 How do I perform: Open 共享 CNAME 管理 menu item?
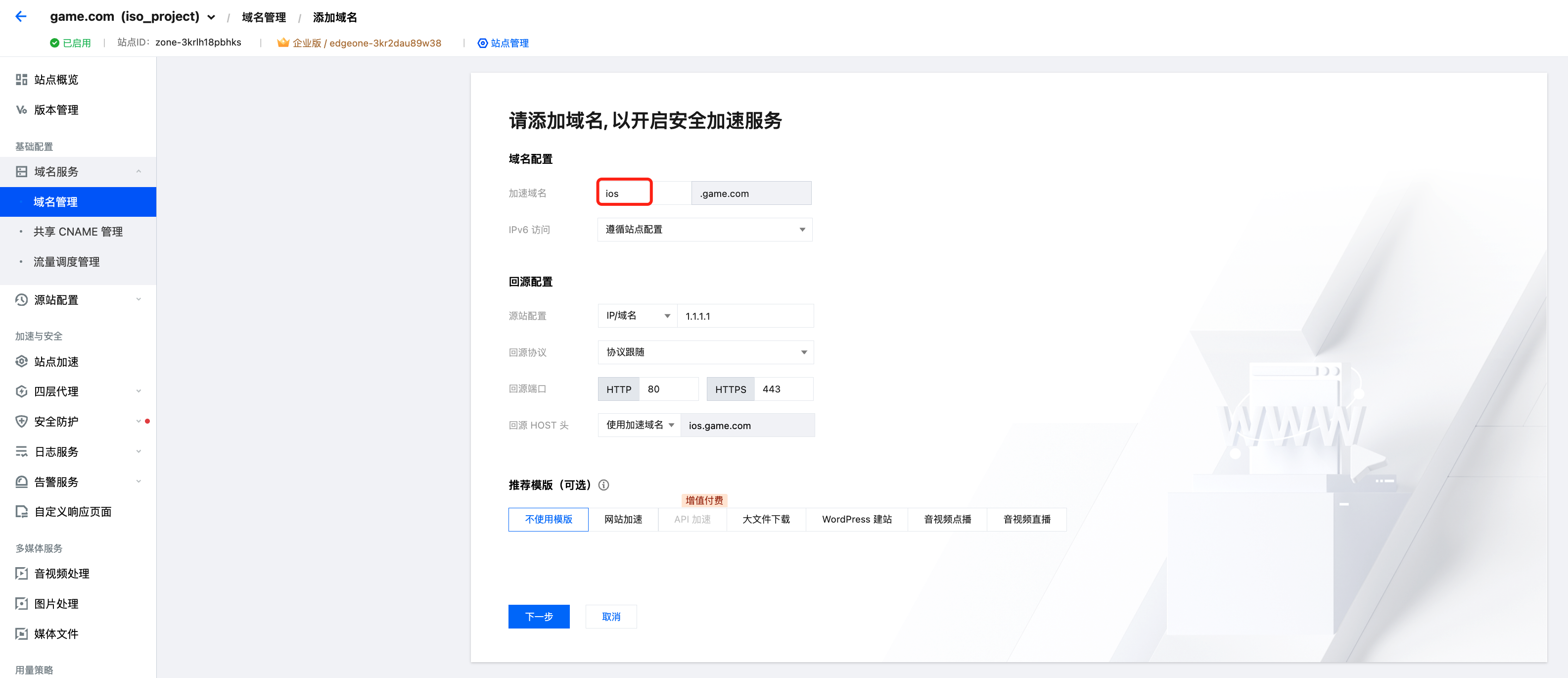point(78,232)
